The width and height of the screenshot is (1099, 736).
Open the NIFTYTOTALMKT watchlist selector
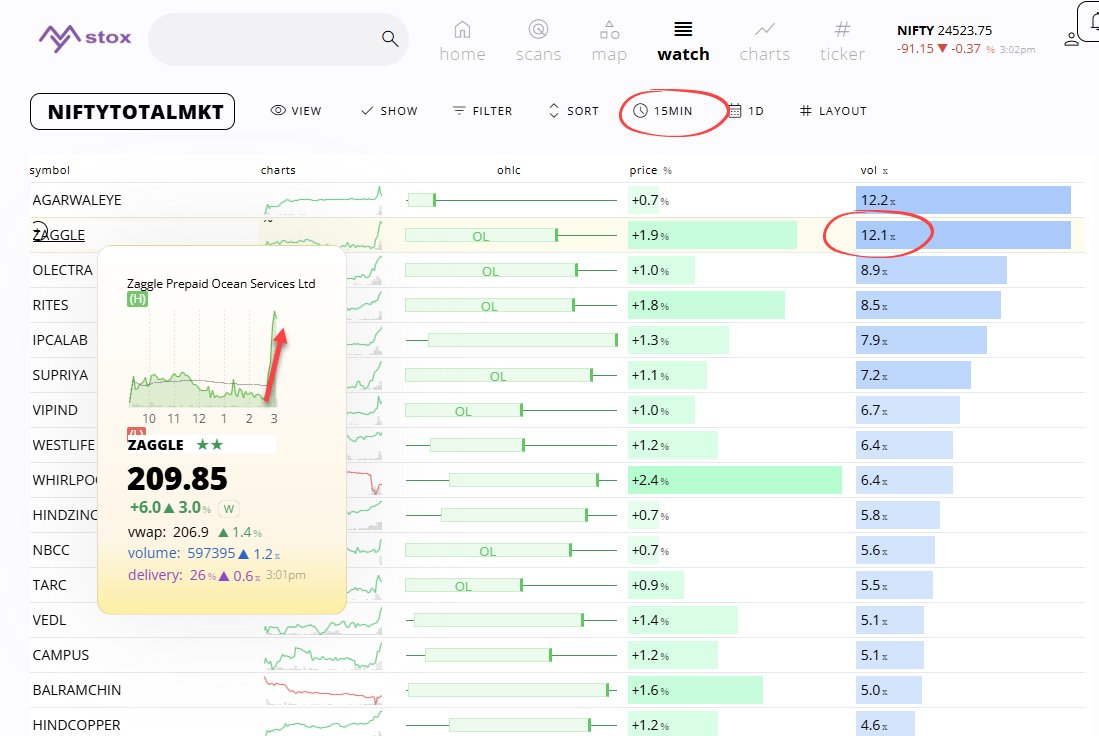coord(132,111)
